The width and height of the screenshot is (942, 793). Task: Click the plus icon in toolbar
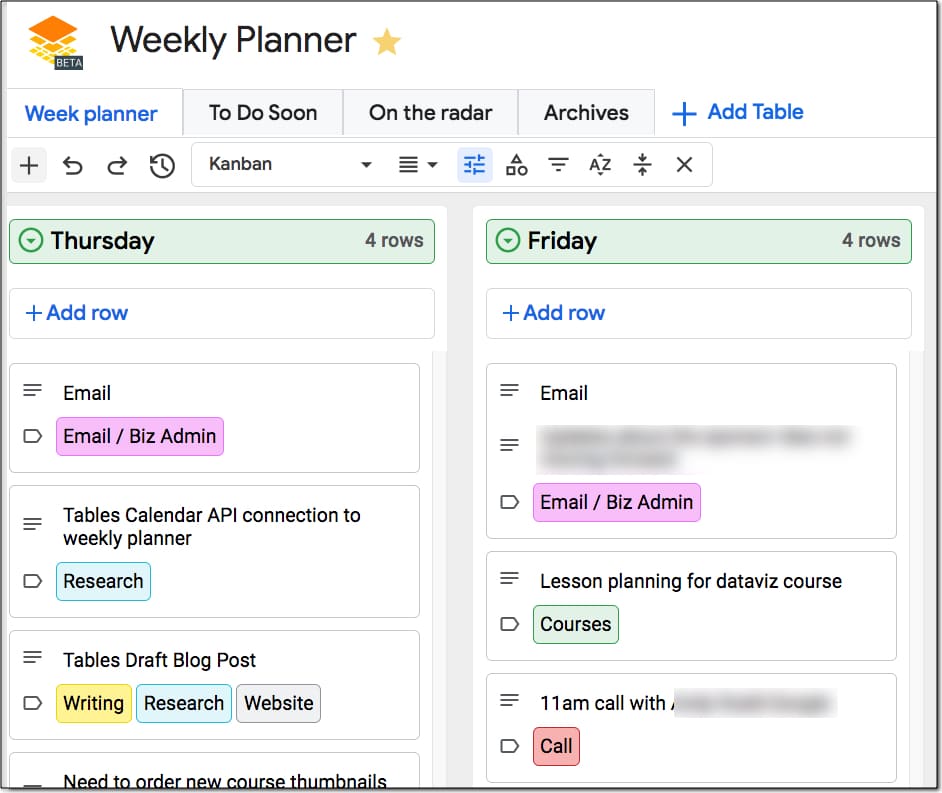pos(29,165)
